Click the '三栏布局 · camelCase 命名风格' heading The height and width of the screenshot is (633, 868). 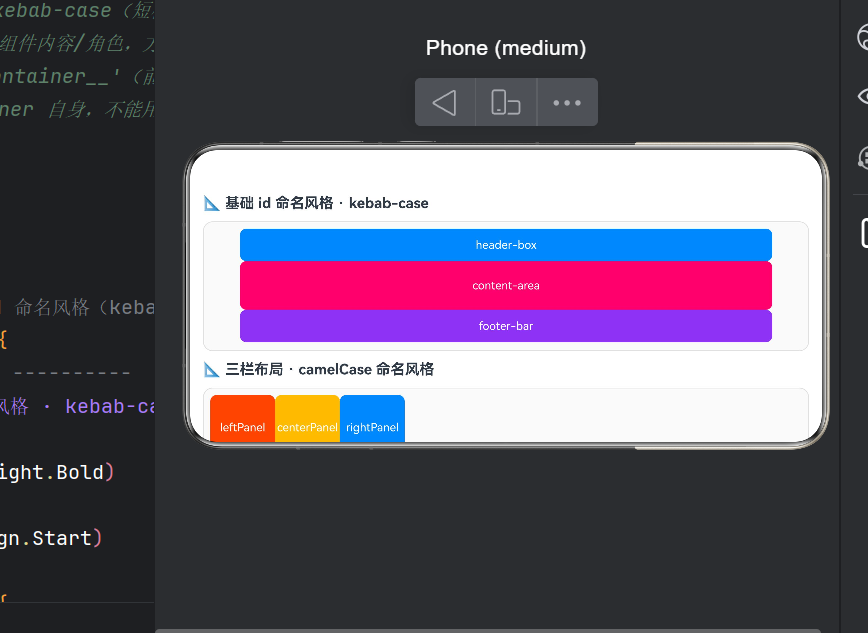[x=329, y=369]
